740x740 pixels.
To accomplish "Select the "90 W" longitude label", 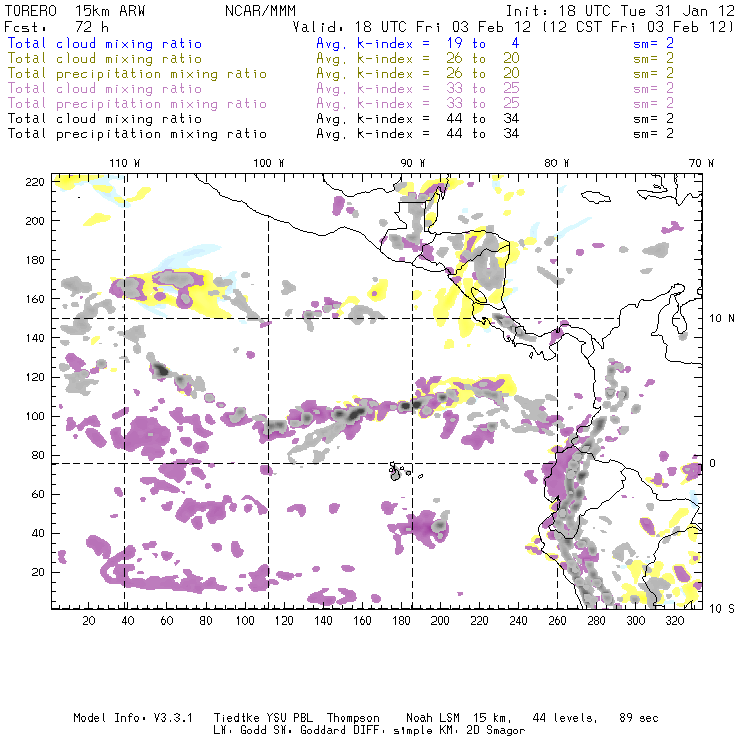I will (413, 163).
